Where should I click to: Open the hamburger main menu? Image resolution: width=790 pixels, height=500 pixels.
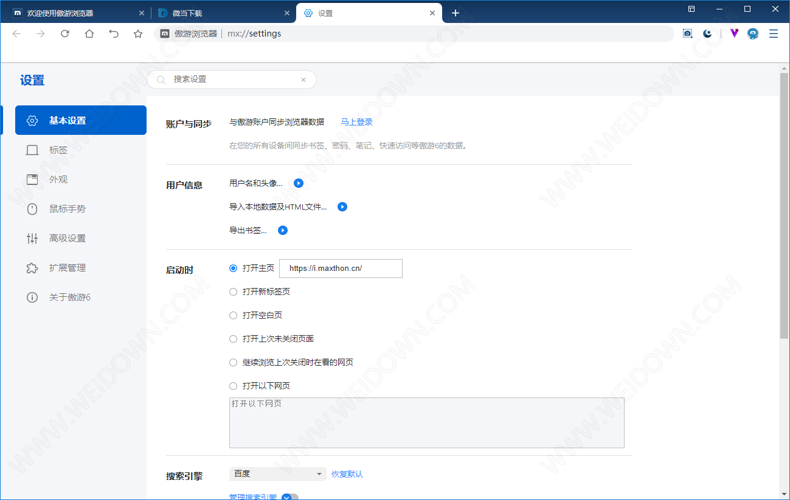coord(773,33)
